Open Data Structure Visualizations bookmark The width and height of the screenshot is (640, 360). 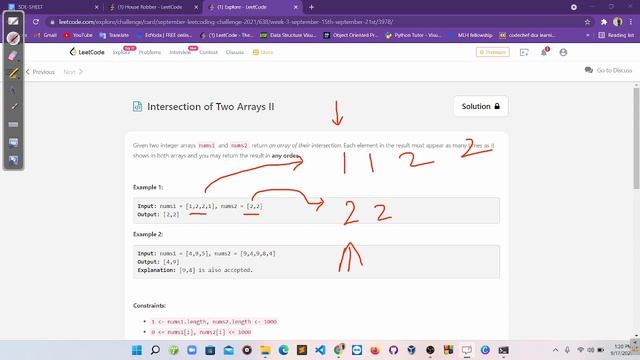288,36
